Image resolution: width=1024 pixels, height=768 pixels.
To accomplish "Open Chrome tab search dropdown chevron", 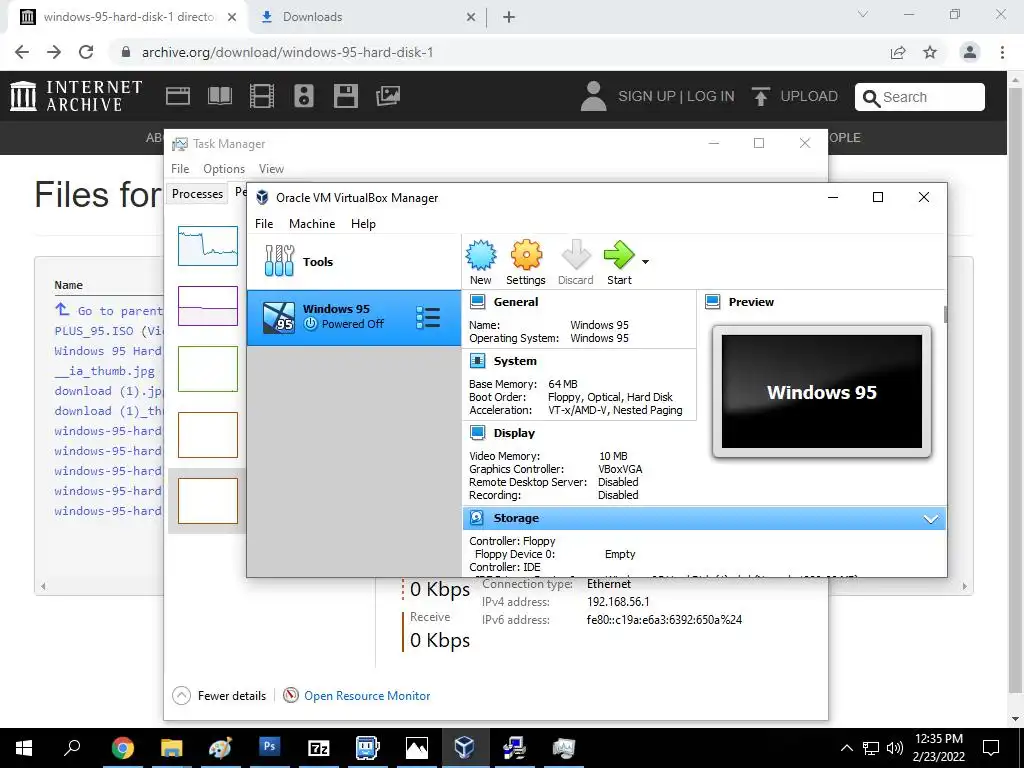I will click(863, 14).
